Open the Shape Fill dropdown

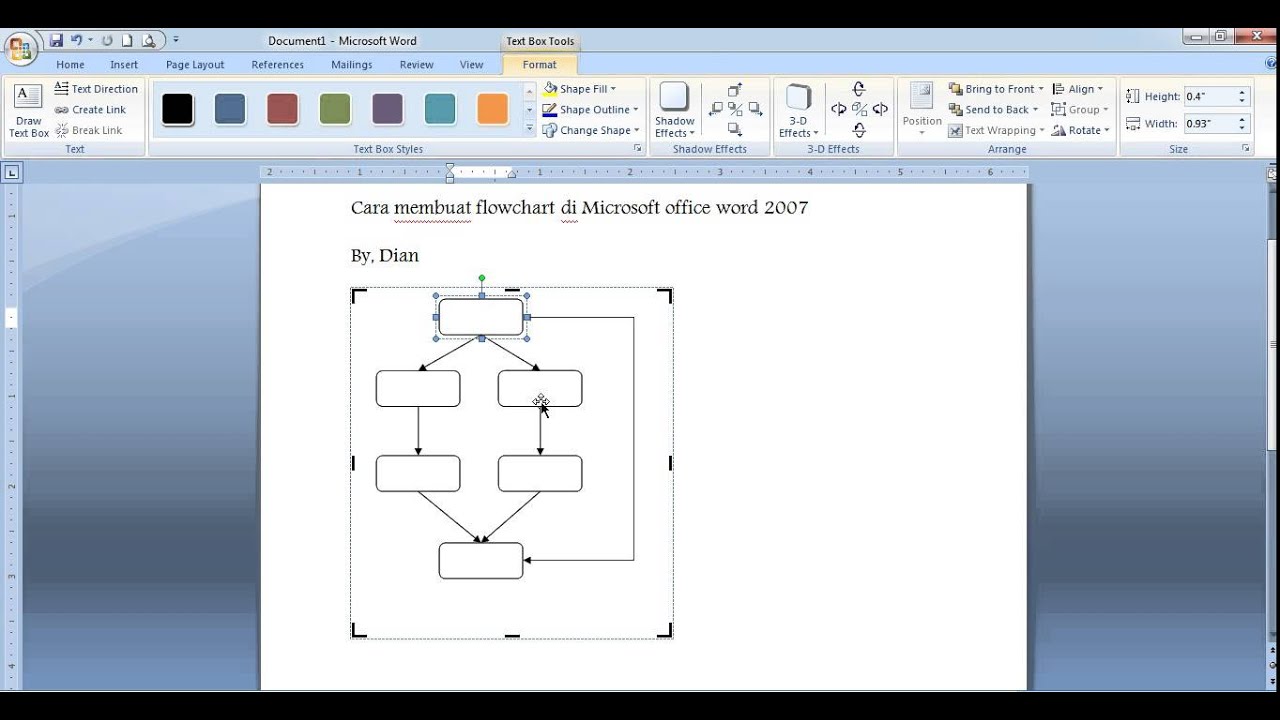(579, 89)
